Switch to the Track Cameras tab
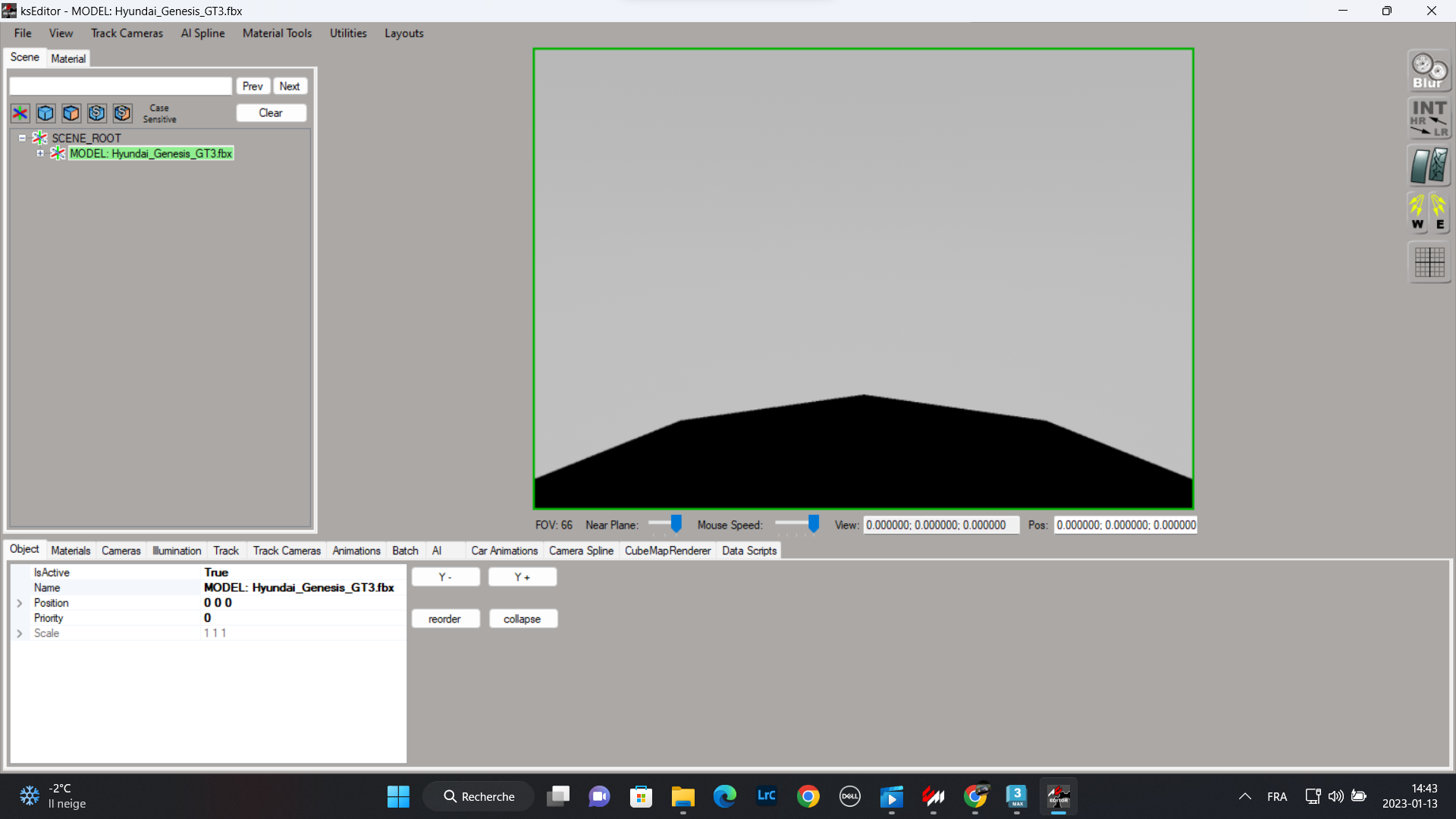This screenshot has height=819, width=1456. (x=286, y=550)
